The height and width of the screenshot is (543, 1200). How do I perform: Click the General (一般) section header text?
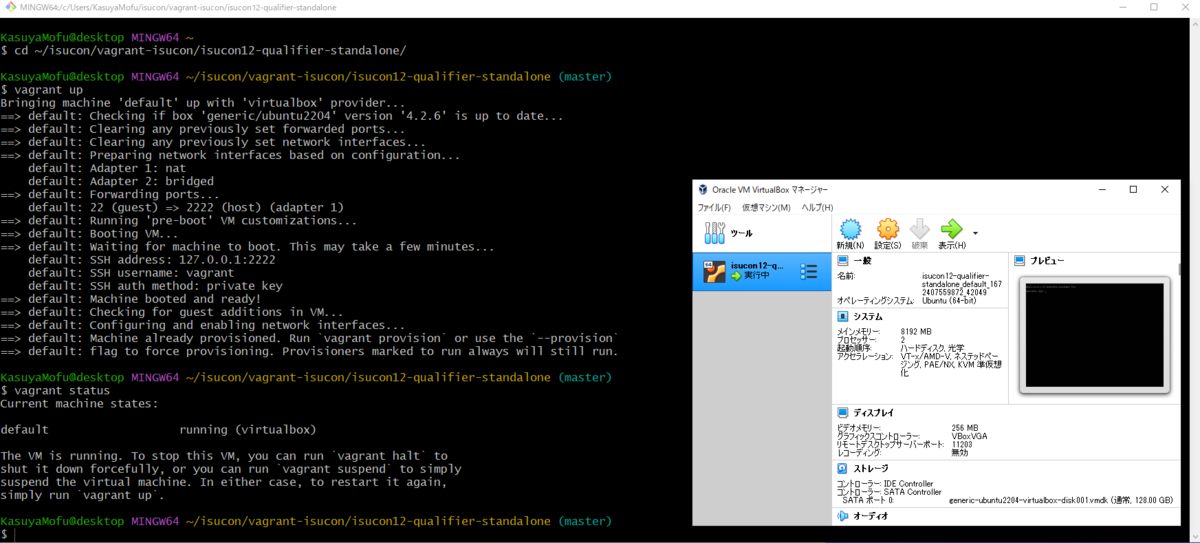click(x=862, y=260)
